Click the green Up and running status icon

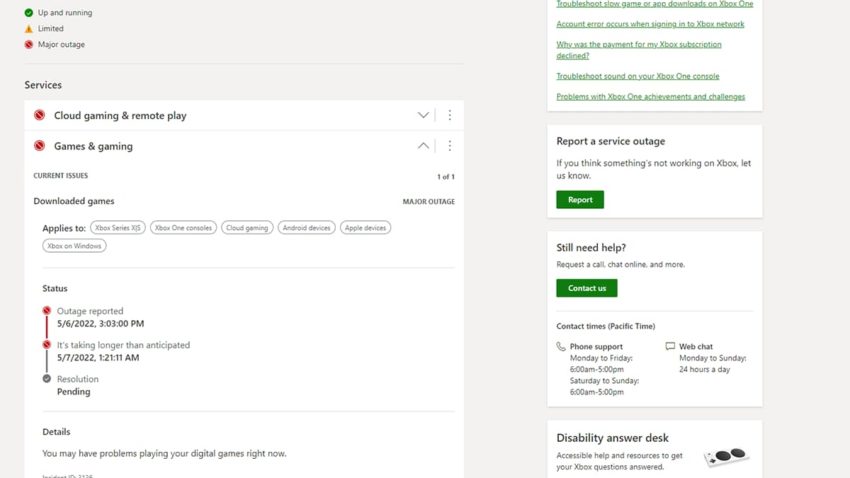click(x=29, y=12)
